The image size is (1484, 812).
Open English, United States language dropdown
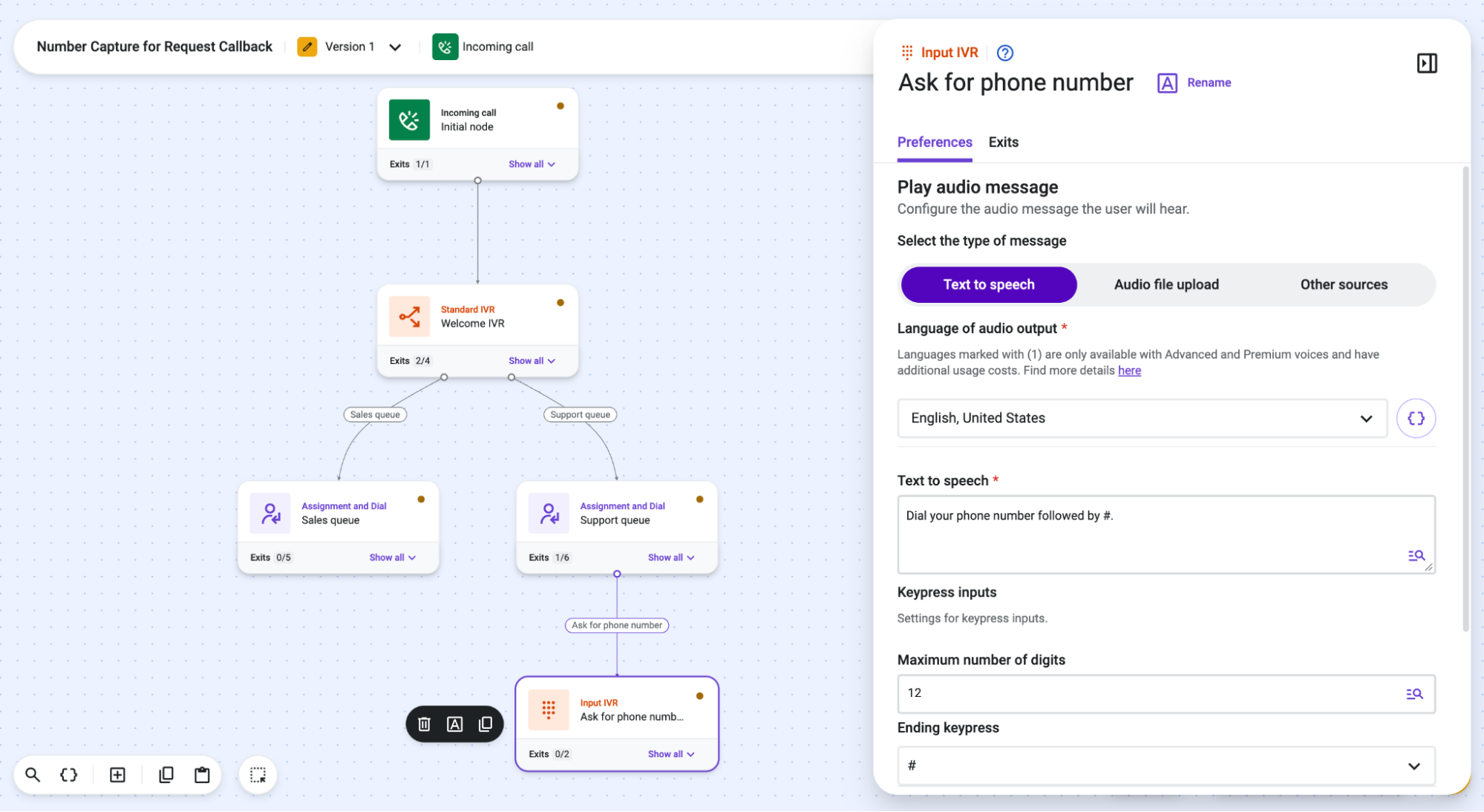pyautogui.click(x=1142, y=418)
